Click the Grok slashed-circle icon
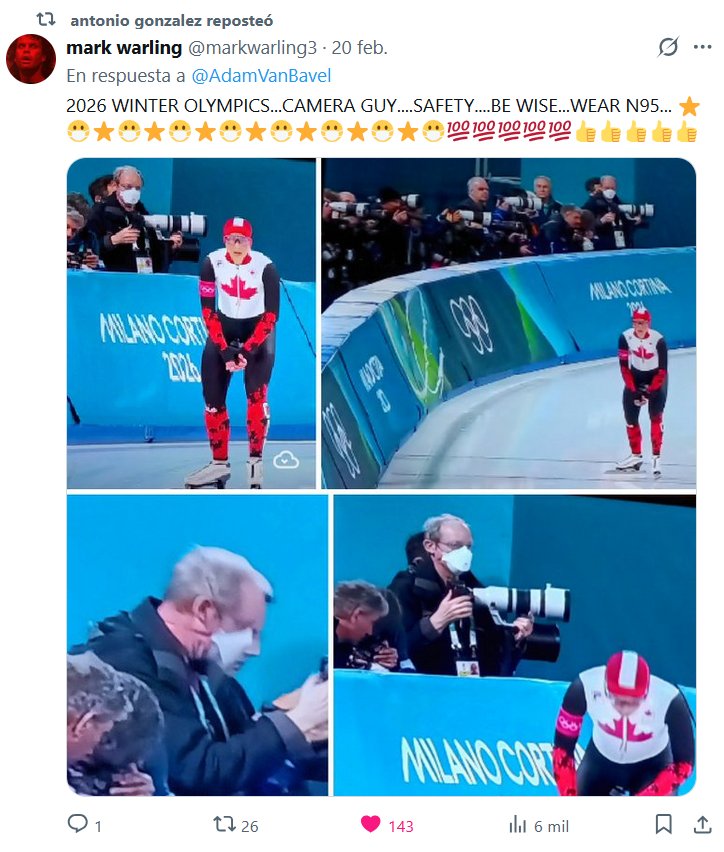Viewport: 724px width, 852px height. tap(668, 47)
